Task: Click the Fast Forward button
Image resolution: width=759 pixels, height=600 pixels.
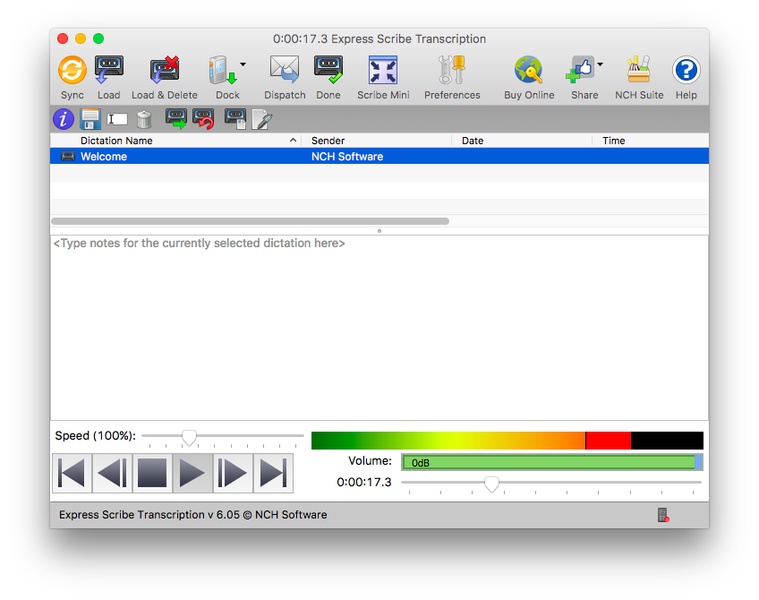Action: coord(233,473)
